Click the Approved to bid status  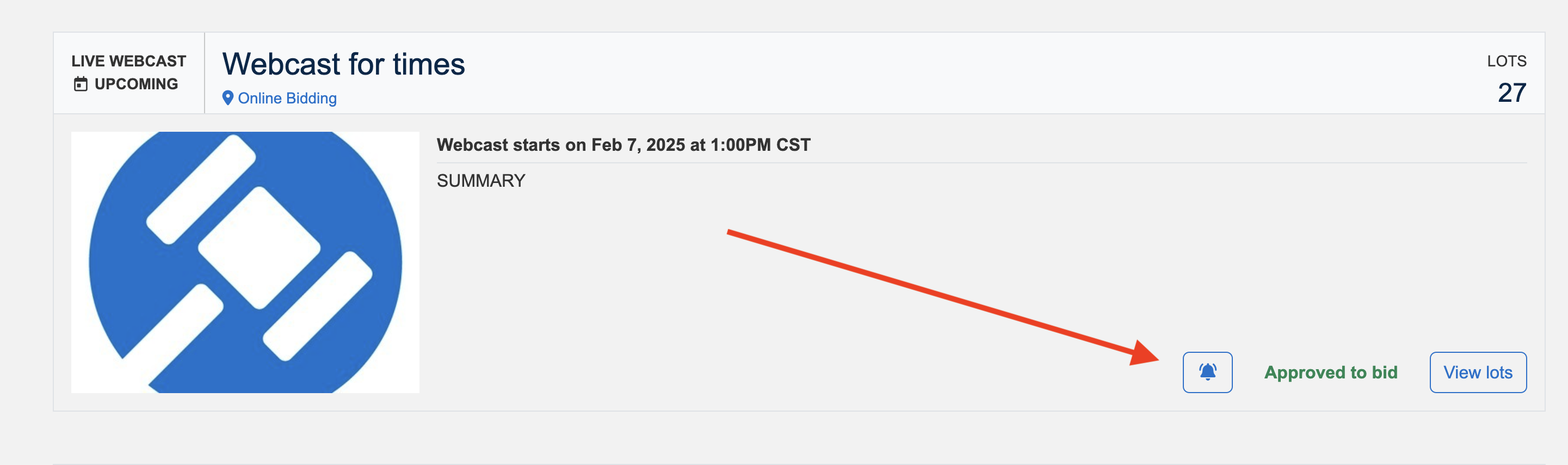1331,372
